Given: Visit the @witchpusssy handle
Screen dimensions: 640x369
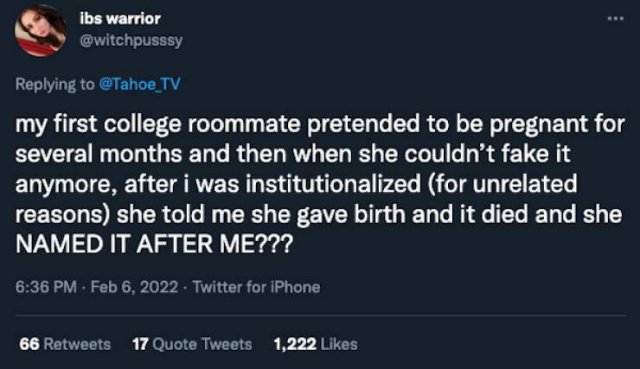Looking at the screenshot, I should [x=131, y=40].
